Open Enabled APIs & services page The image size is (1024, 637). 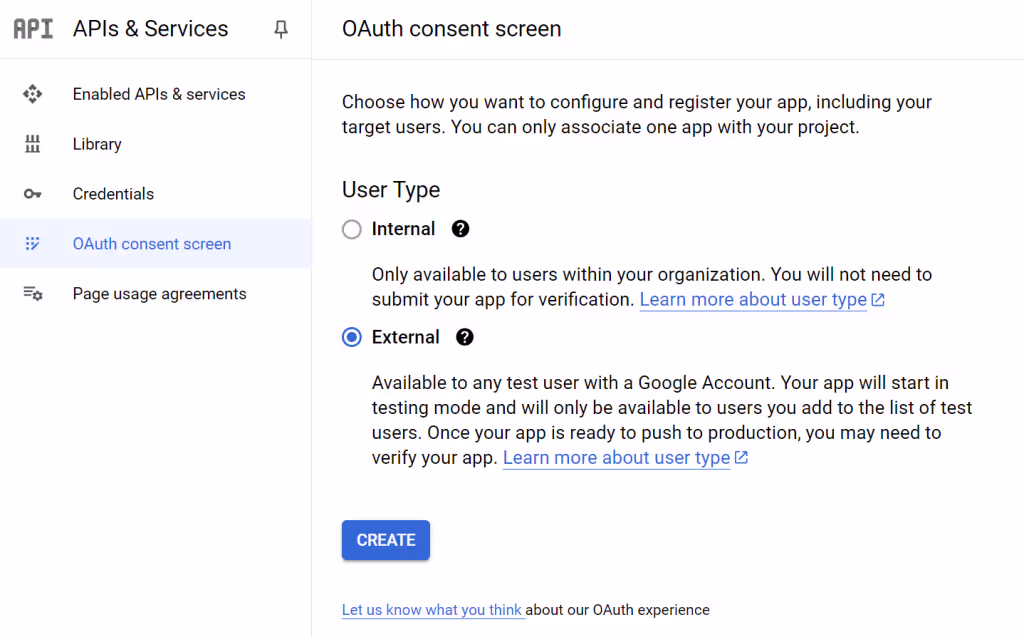[155, 94]
